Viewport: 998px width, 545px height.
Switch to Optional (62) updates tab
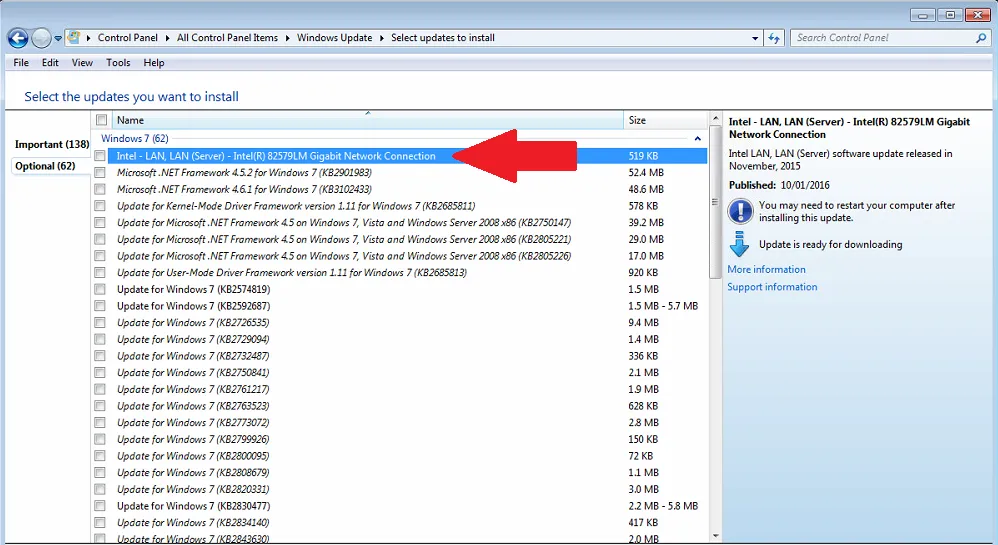point(45,166)
